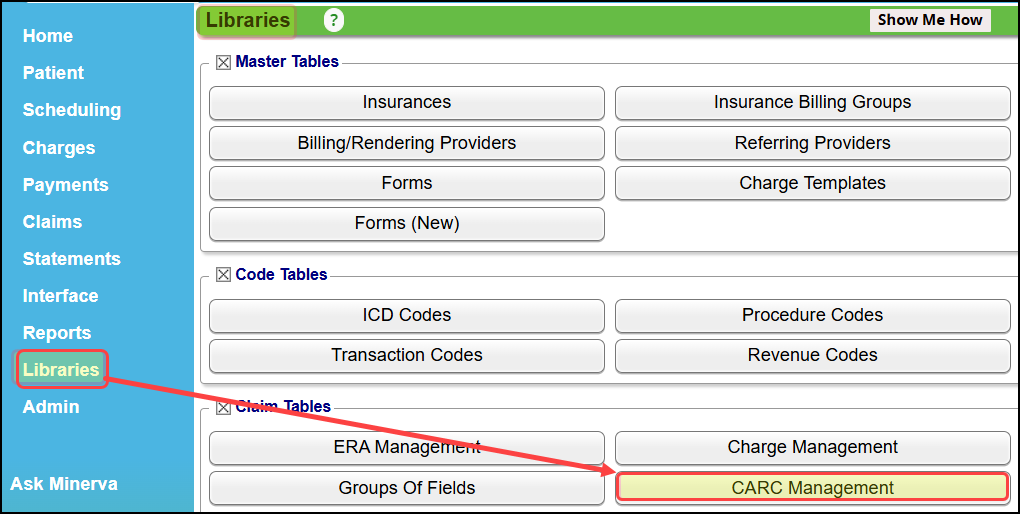The height and width of the screenshot is (514, 1020).
Task: Open ERA Management
Action: point(407,448)
